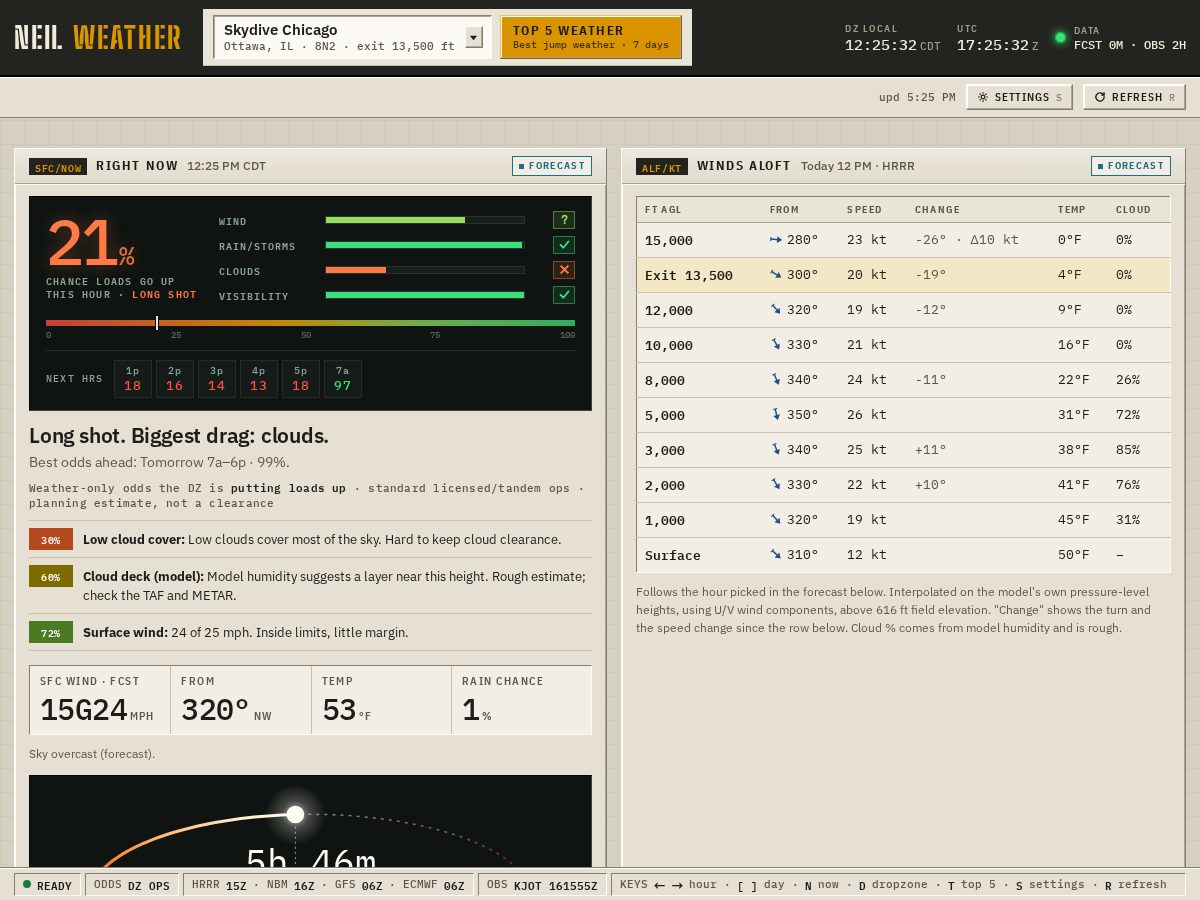Click the HRRR 15Z model status entry
This screenshot has width=1200, height=900.
click(219, 885)
